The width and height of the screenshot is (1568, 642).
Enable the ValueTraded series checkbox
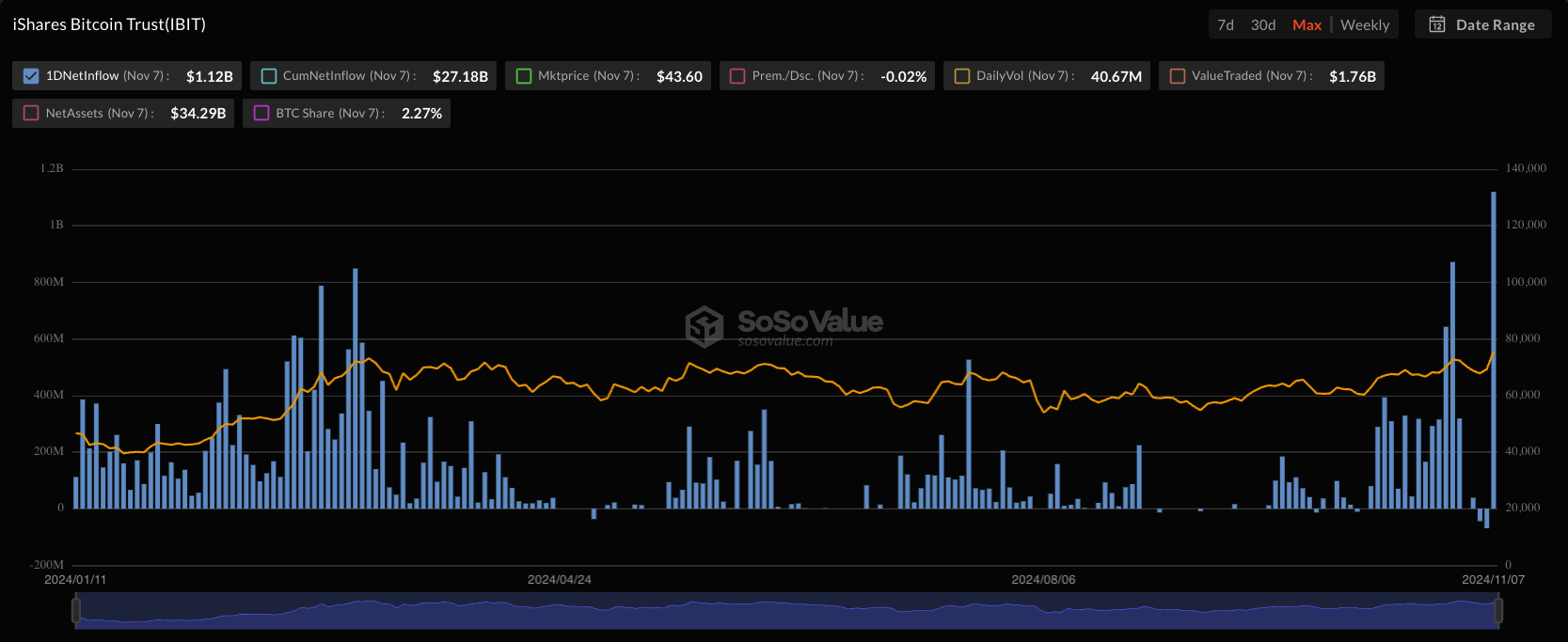click(x=1178, y=76)
